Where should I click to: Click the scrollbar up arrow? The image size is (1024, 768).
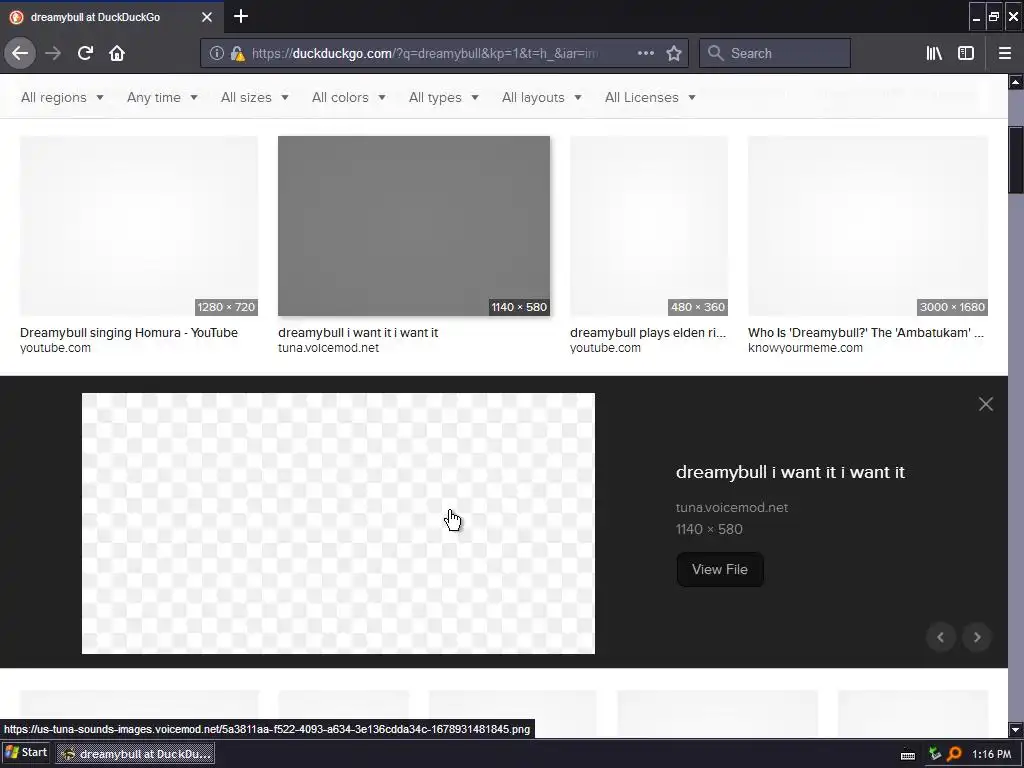coord(1016,82)
